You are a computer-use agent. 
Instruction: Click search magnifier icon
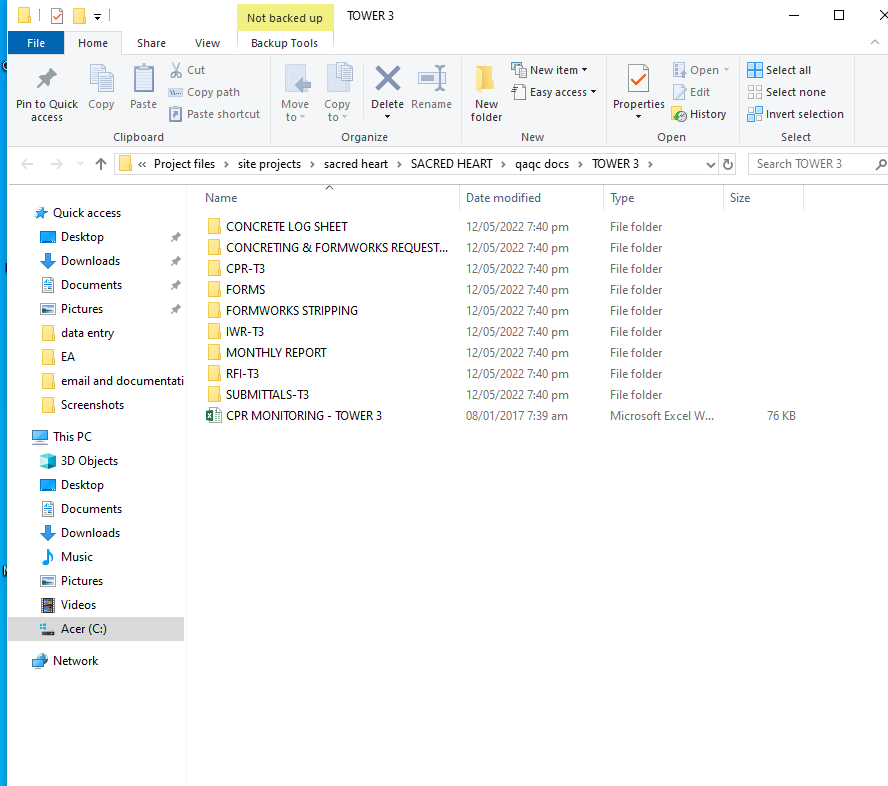pos(880,164)
